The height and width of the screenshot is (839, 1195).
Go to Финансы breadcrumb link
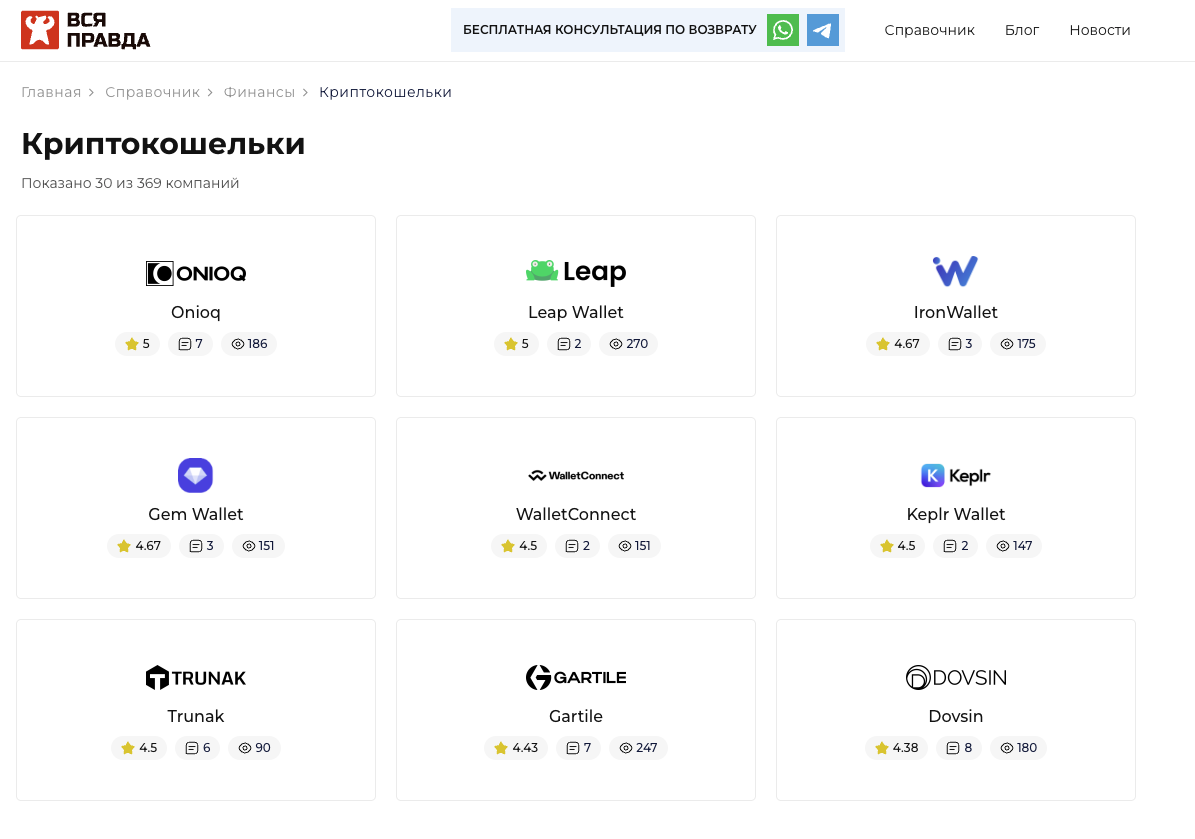click(x=259, y=92)
